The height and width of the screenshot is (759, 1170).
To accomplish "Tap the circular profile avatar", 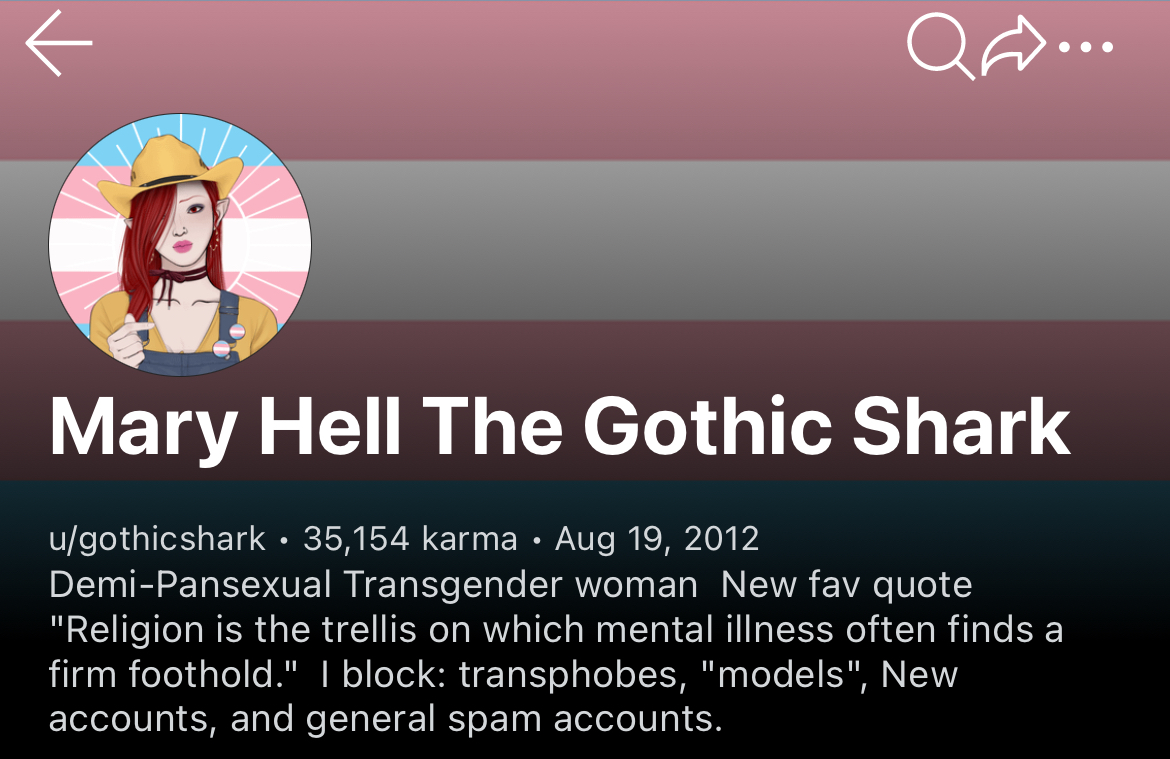I will pyautogui.click(x=180, y=245).
